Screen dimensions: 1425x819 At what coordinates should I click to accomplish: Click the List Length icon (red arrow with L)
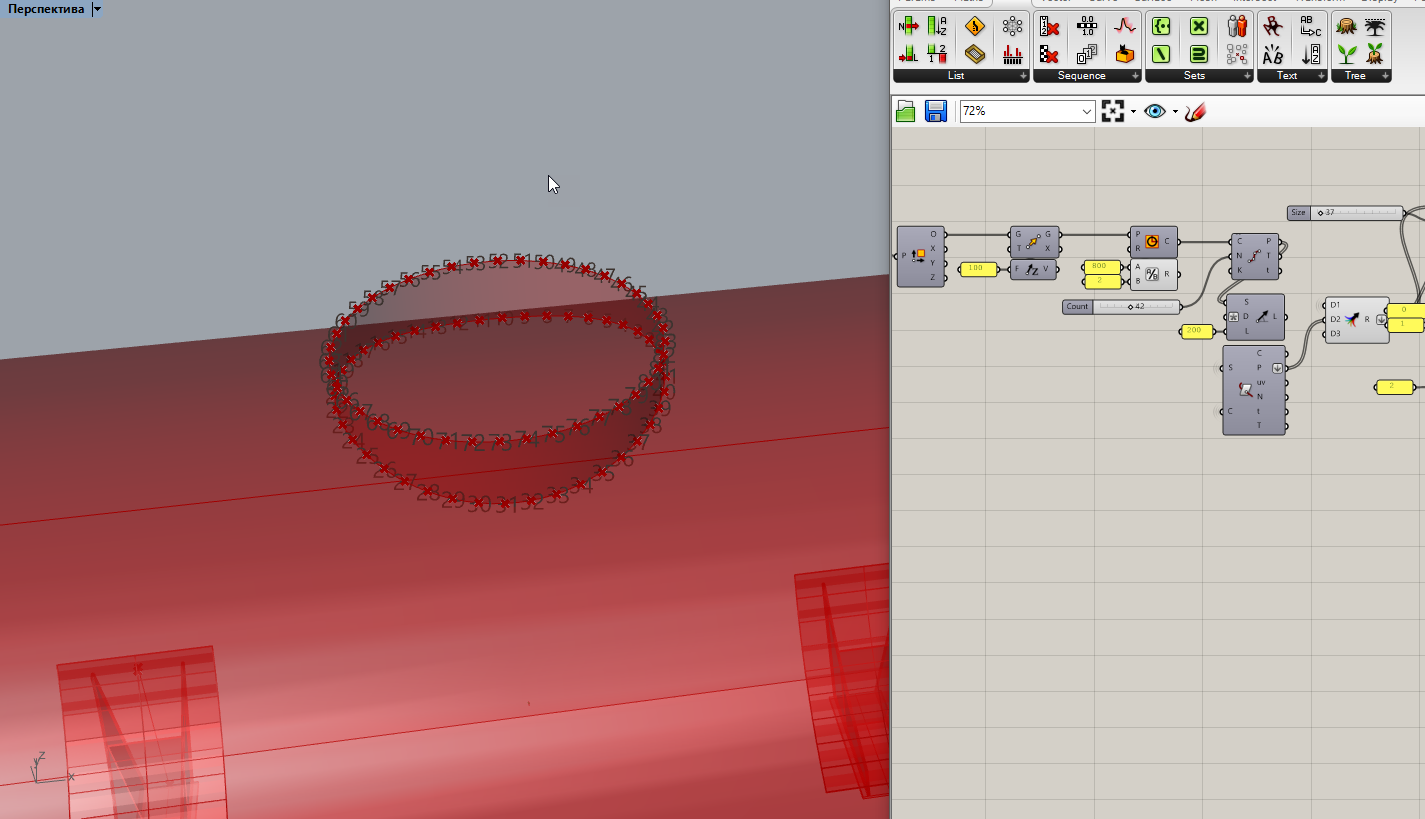(908, 54)
